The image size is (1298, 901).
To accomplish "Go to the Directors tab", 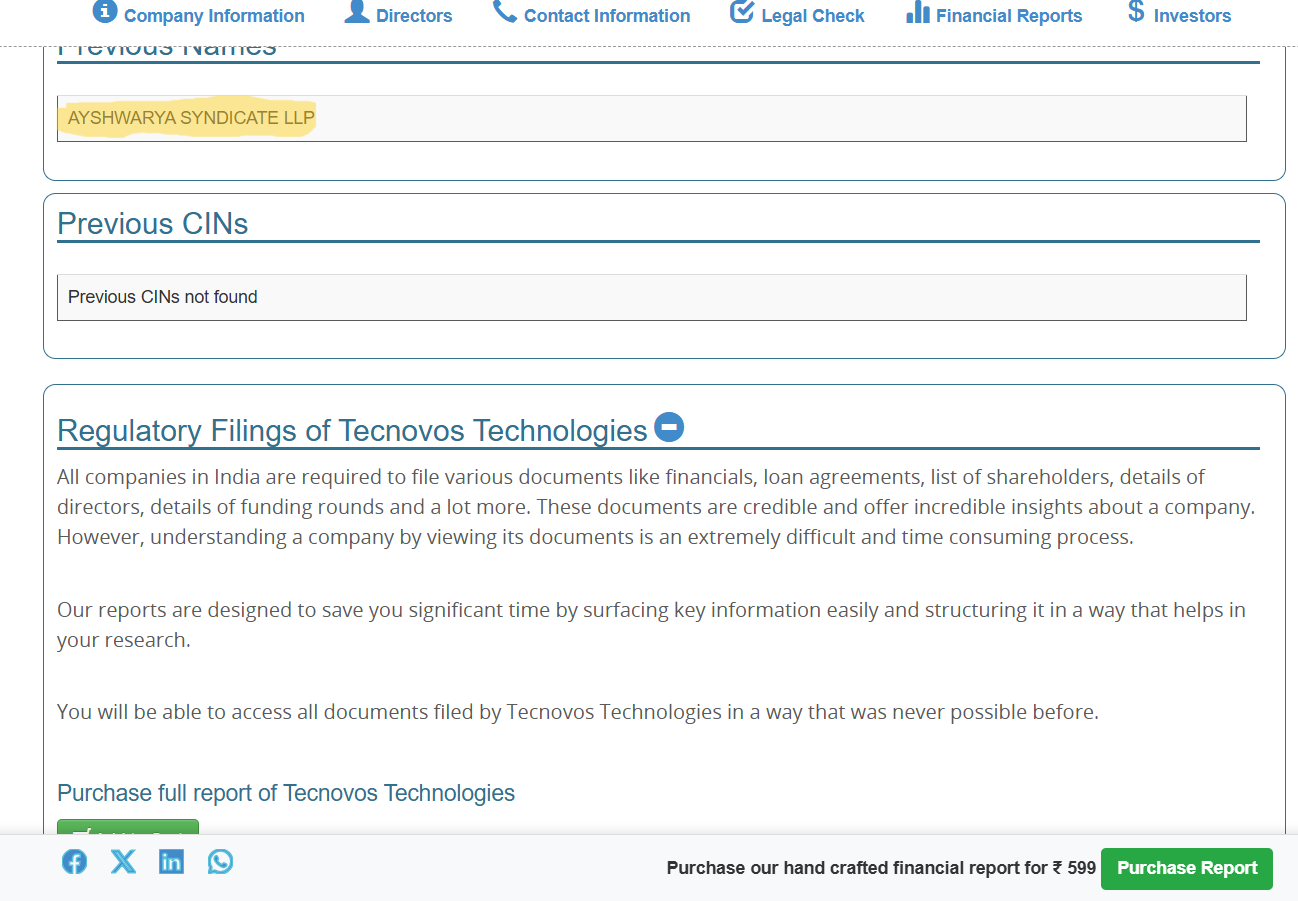I will (398, 15).
